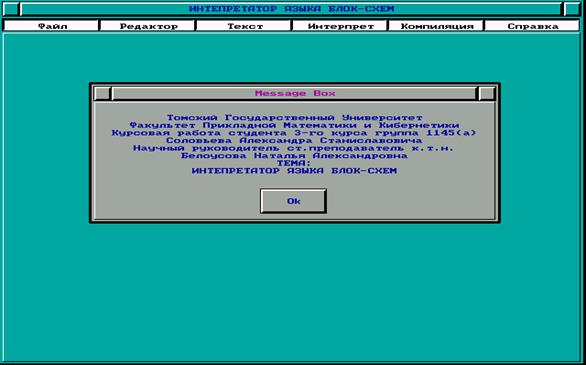Click the Message Box title bar

(x=294, y=93)
